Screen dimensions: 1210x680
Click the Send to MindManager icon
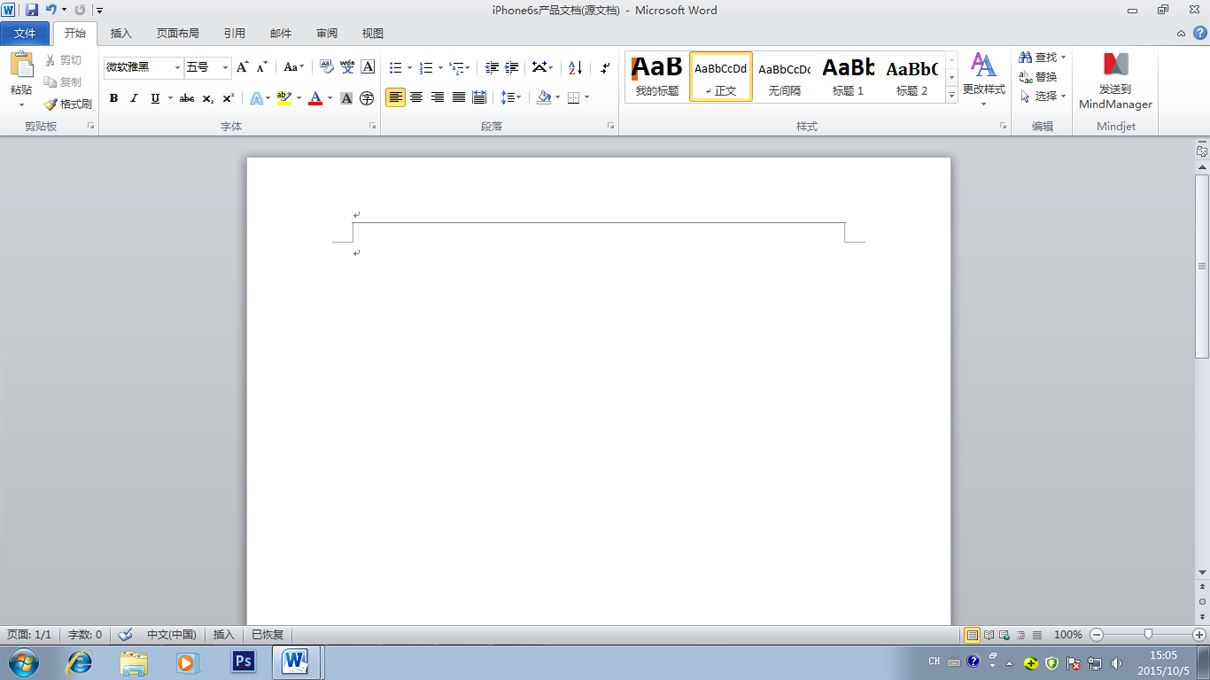[x=1115, y=81]
